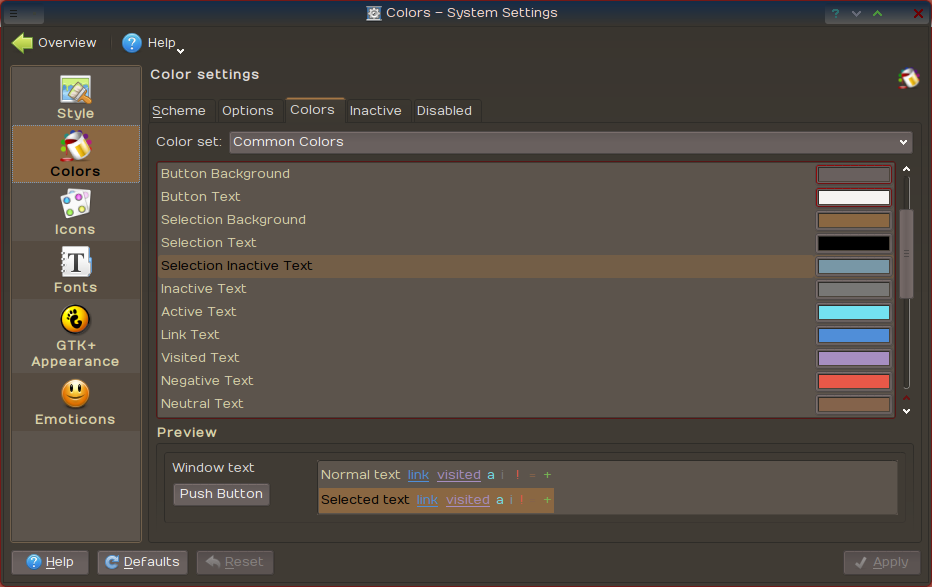Viewport: 932px width, 587px height.
Task: Click the Link Text blue swatch
Action: pos(854,336)
